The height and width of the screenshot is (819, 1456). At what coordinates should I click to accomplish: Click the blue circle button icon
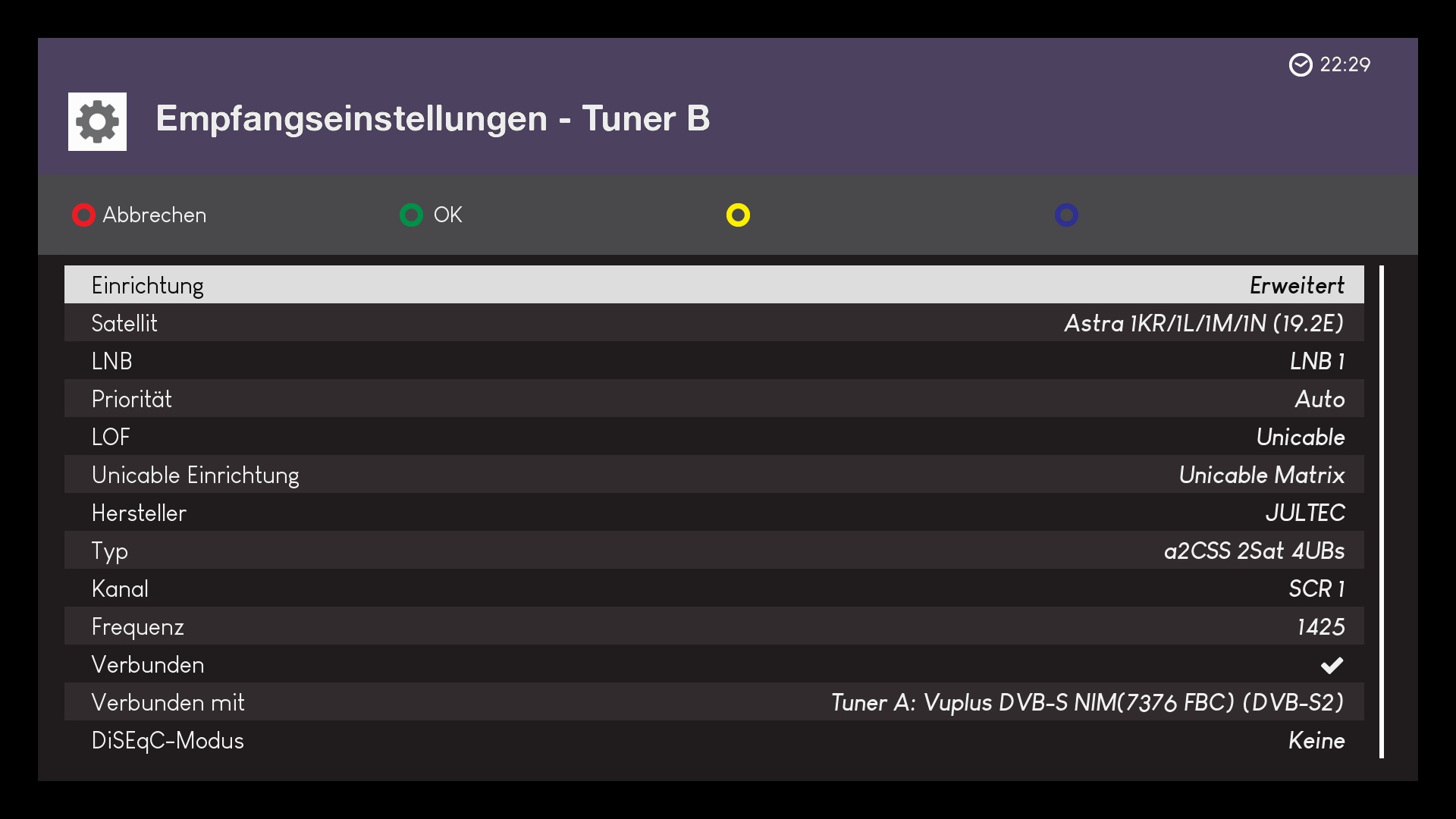(1066, 215)
